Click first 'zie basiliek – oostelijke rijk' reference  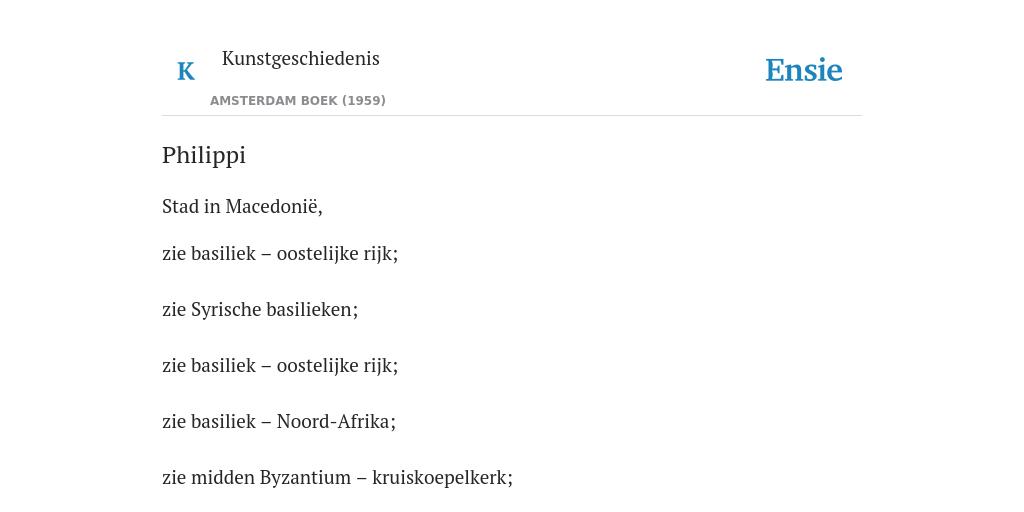280,253
